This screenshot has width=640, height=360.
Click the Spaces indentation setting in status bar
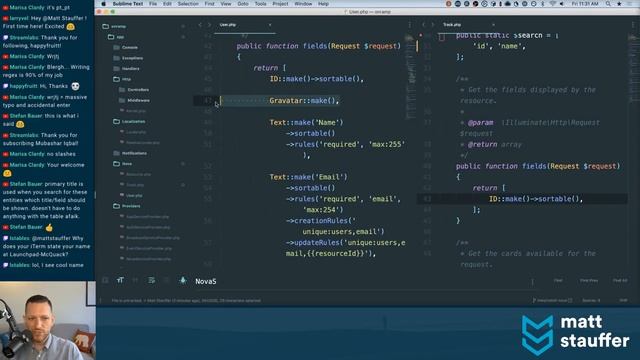(591, 301)
